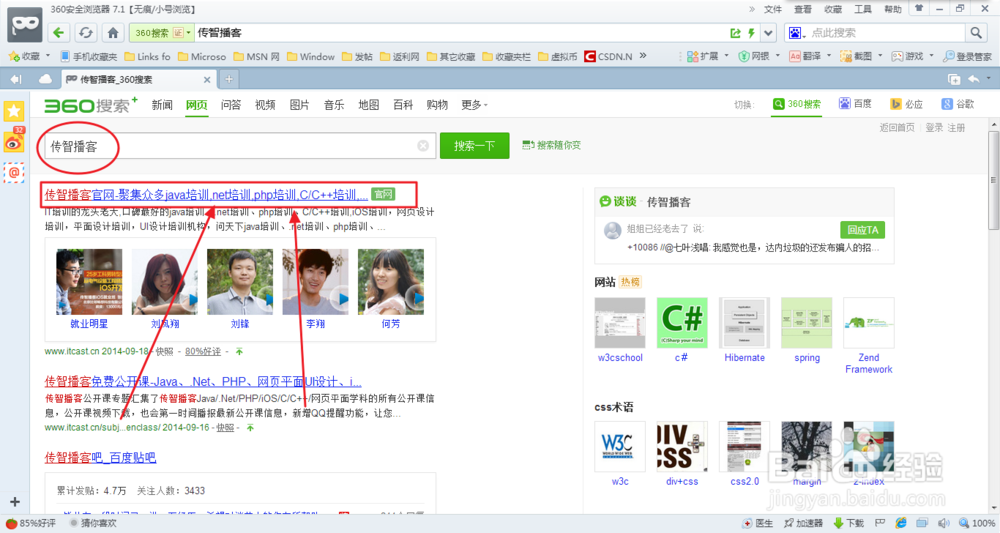The width and height of the screenshot is (1000, 533).
Task: Click the 点此搜索 browser search box
Action: [x=885, y=33]
